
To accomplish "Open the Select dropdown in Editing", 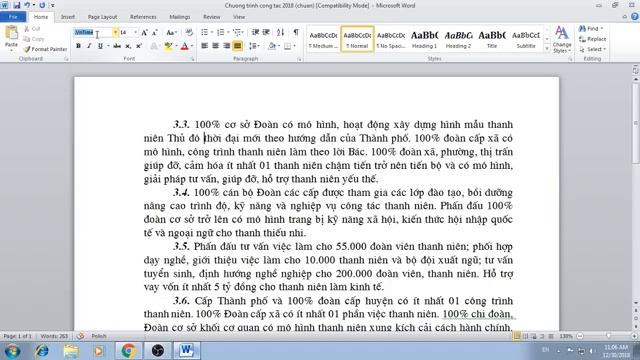I will 593,49.
